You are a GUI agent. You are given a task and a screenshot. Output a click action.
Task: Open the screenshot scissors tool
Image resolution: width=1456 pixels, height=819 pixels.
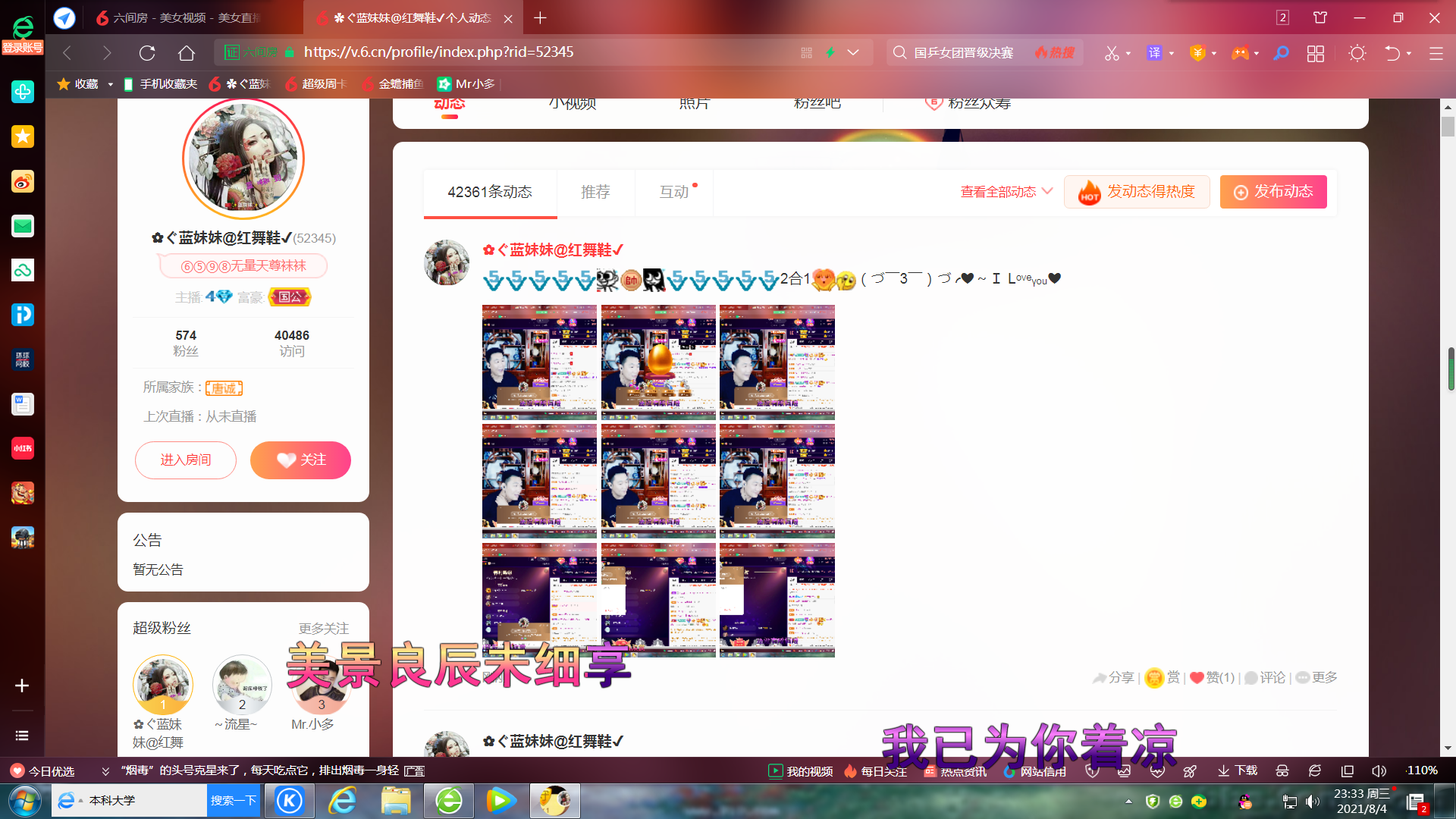point(1112,53)
